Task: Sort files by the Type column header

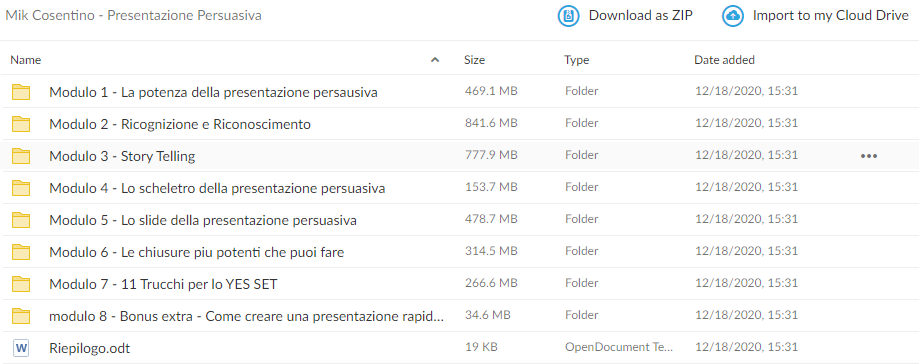Action: [x=577, y=60]
